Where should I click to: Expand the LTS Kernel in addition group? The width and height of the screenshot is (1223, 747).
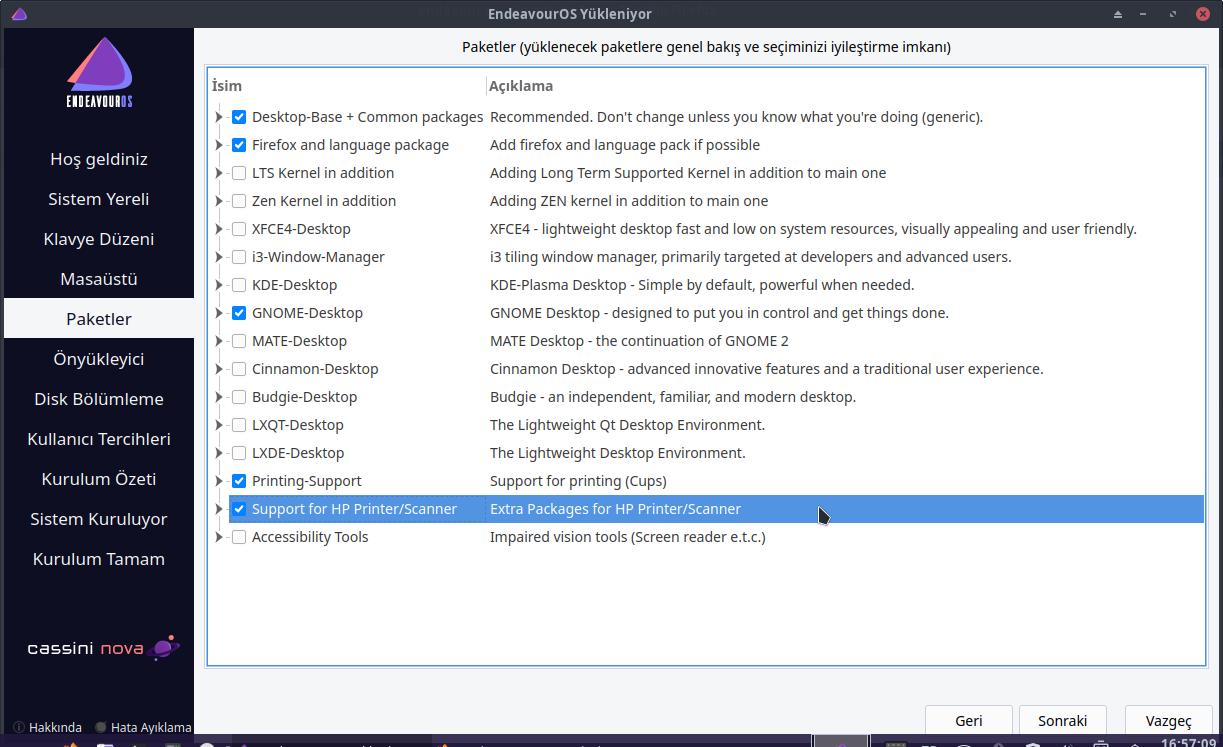pyautogui.click(x=219, y=173)
